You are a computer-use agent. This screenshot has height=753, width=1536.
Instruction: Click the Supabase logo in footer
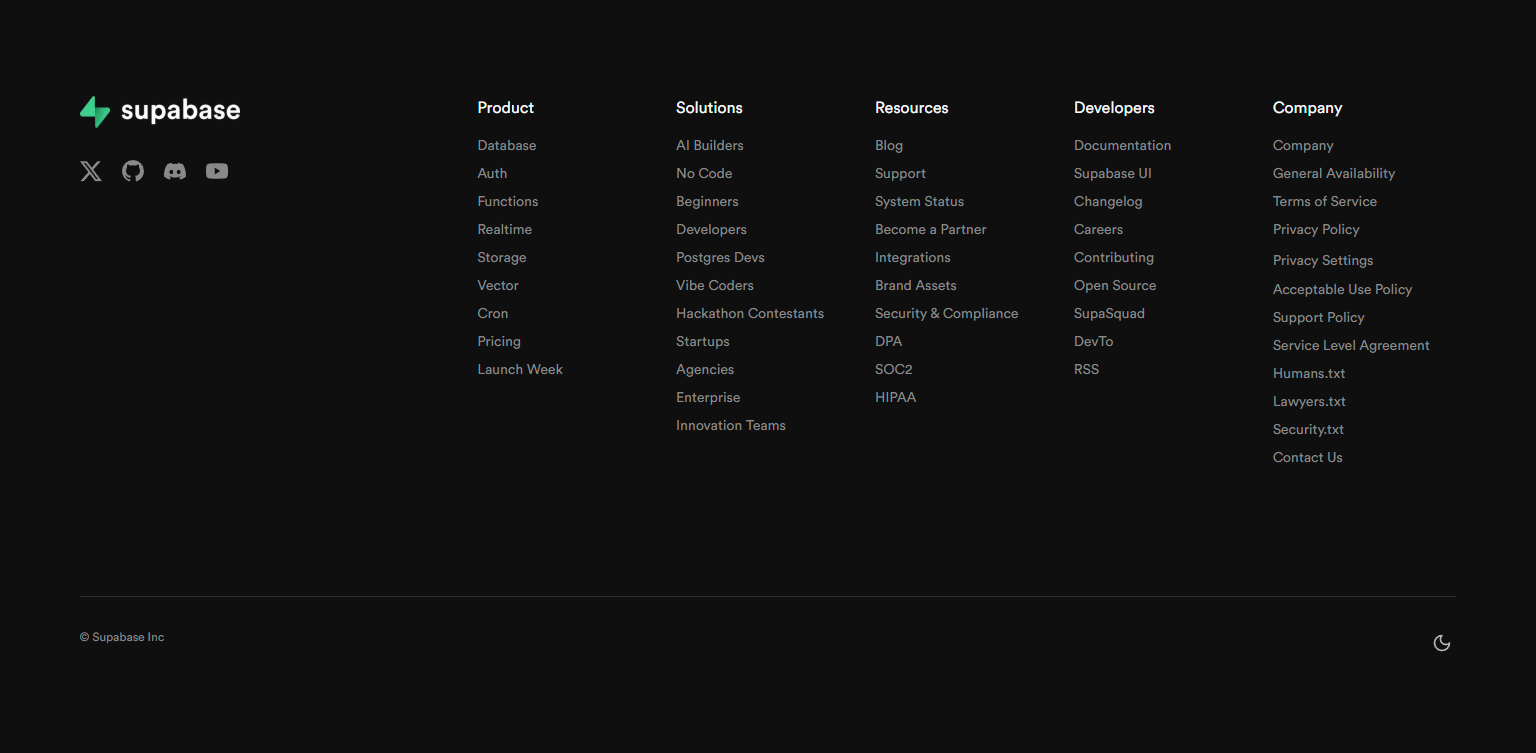[x=160, y=111]
